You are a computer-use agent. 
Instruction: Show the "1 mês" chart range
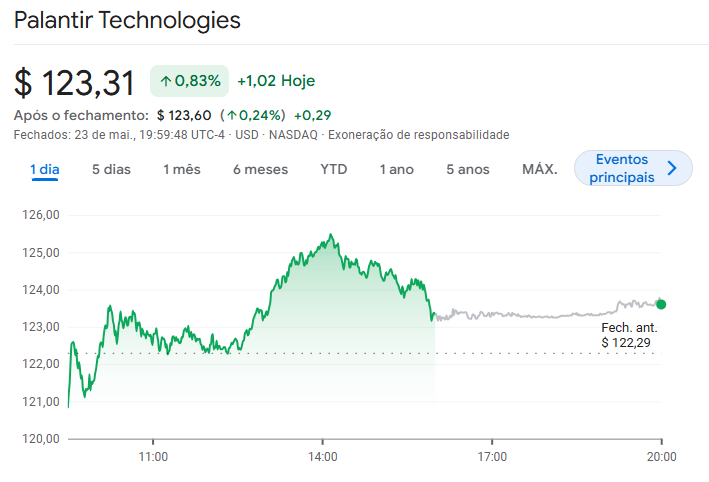pyautogui.click(x=182, y=169)
